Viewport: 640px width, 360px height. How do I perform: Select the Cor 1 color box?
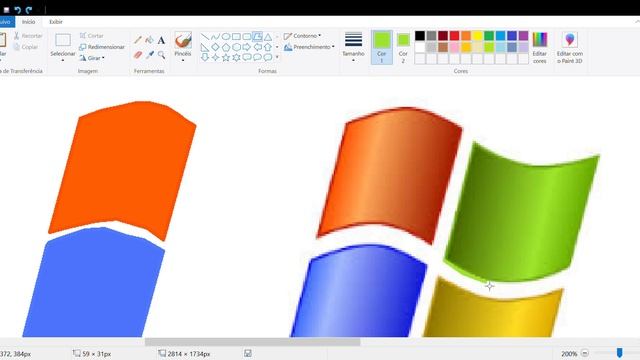pyautogui.click(x=382, y=47)
